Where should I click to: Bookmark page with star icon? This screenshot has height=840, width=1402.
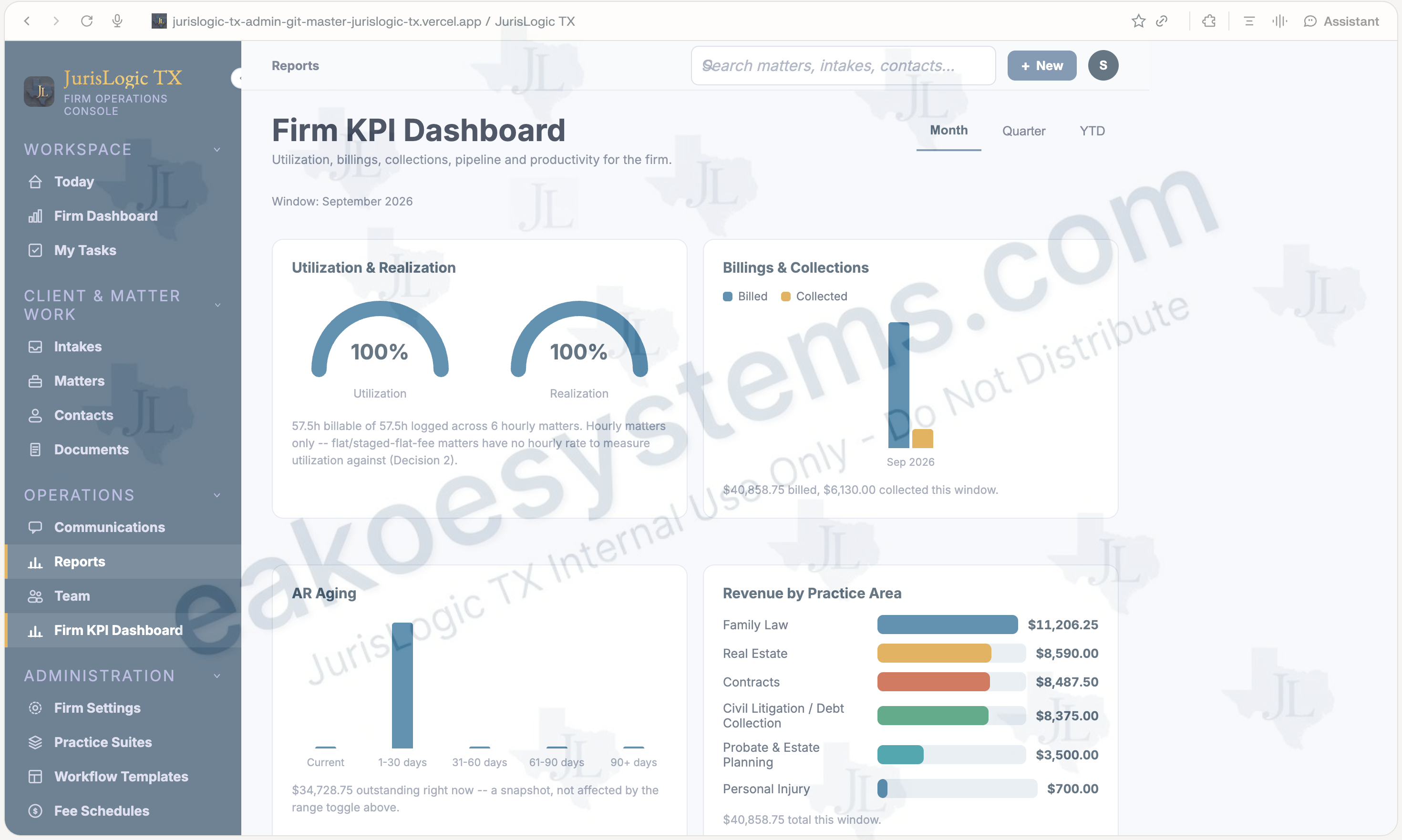point(1138,21)
